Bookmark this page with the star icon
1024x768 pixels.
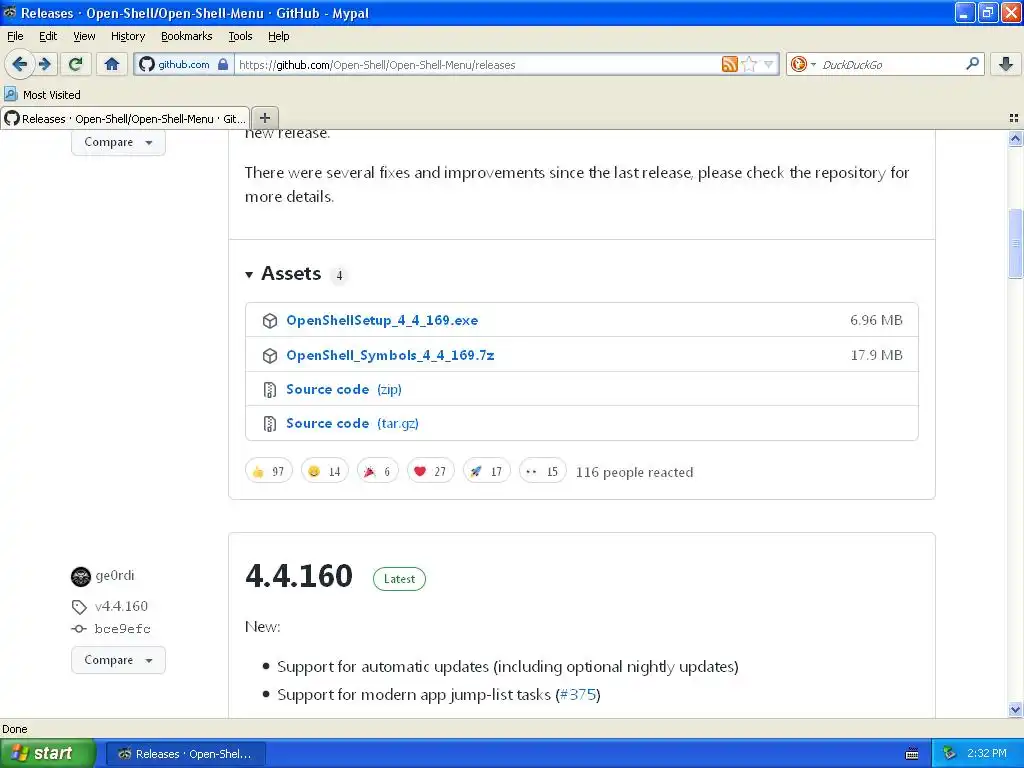(x=749, y=64)
